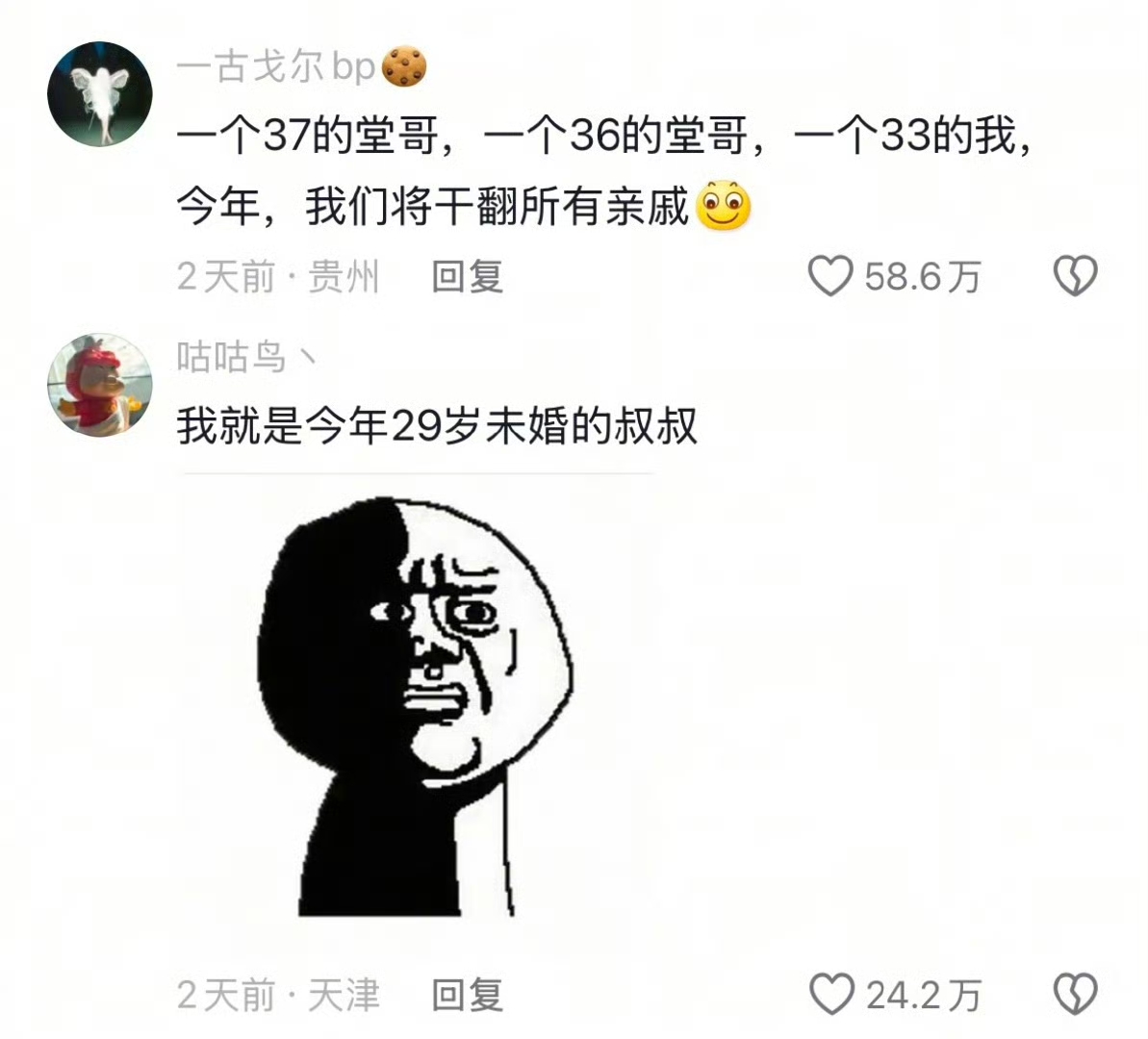Reply to the 天津 comment via 回复
This screenshot has height=1039, width=1148.
tap(467, 995)
